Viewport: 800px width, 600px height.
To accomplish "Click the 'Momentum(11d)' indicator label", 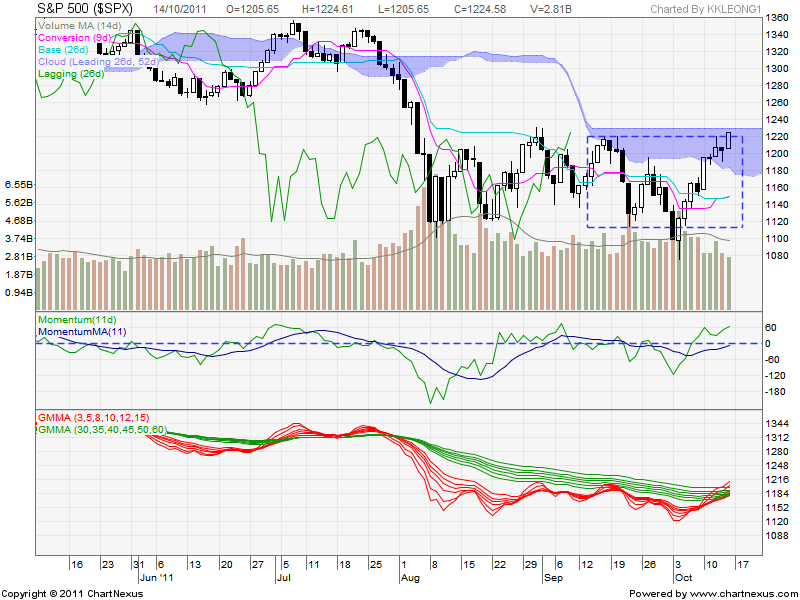I will point(77,320).
